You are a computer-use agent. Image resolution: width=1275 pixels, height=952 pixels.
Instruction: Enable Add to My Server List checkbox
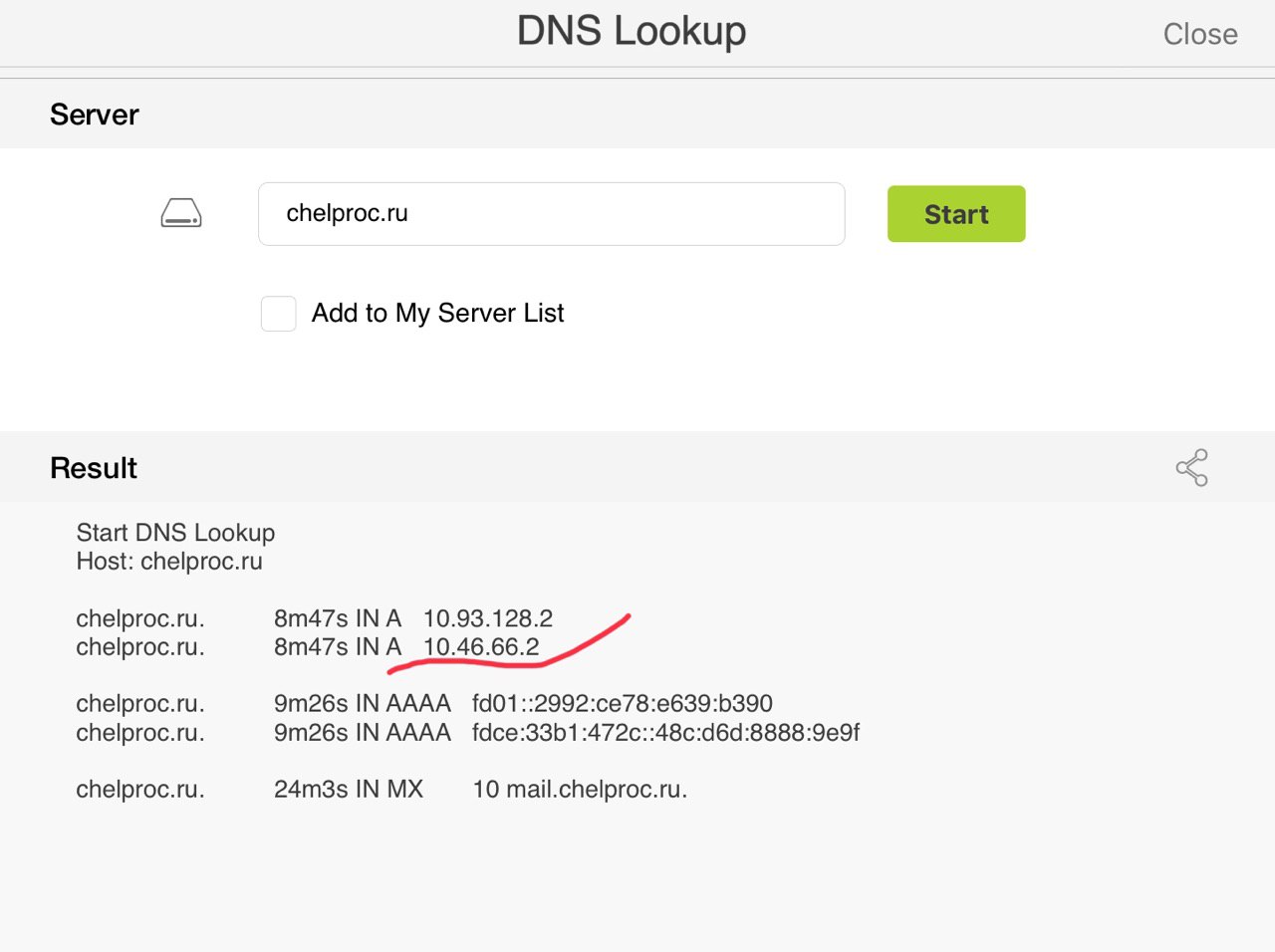point(278,314)
